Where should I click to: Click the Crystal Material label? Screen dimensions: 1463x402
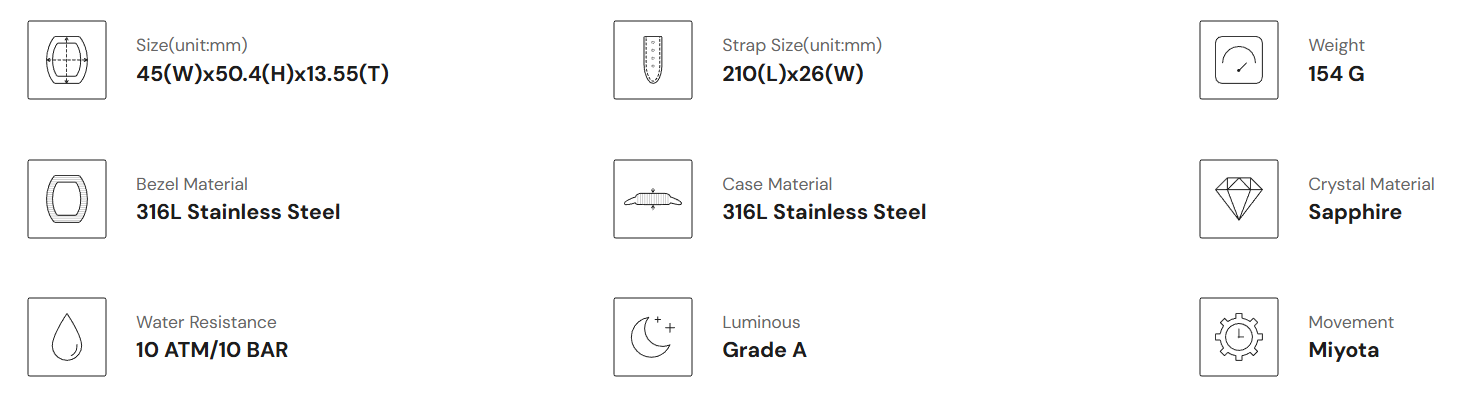(1371, 184)
